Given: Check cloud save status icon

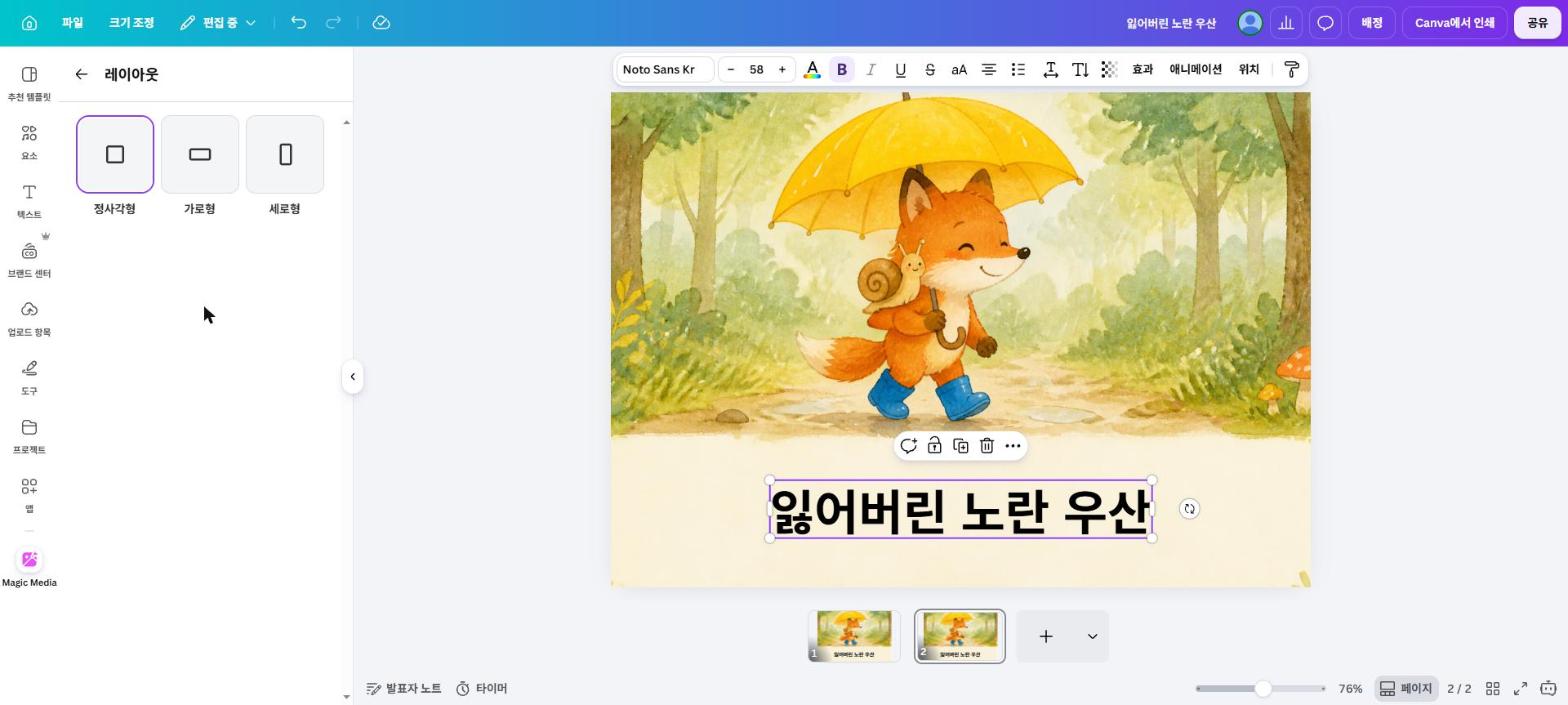Looking at the screenshot, I should point(381,23).
